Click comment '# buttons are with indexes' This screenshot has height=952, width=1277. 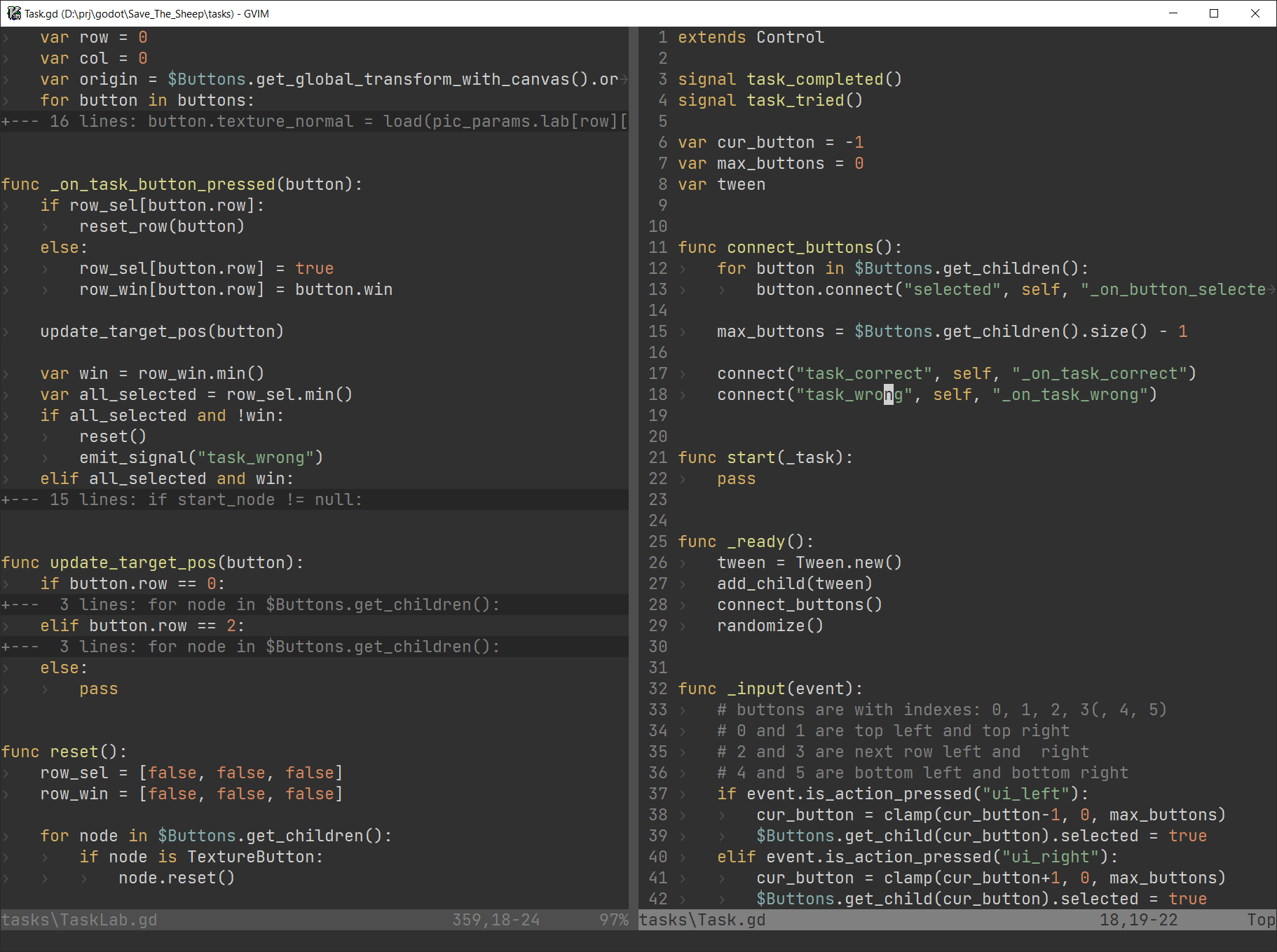click(x=942, y=710)
